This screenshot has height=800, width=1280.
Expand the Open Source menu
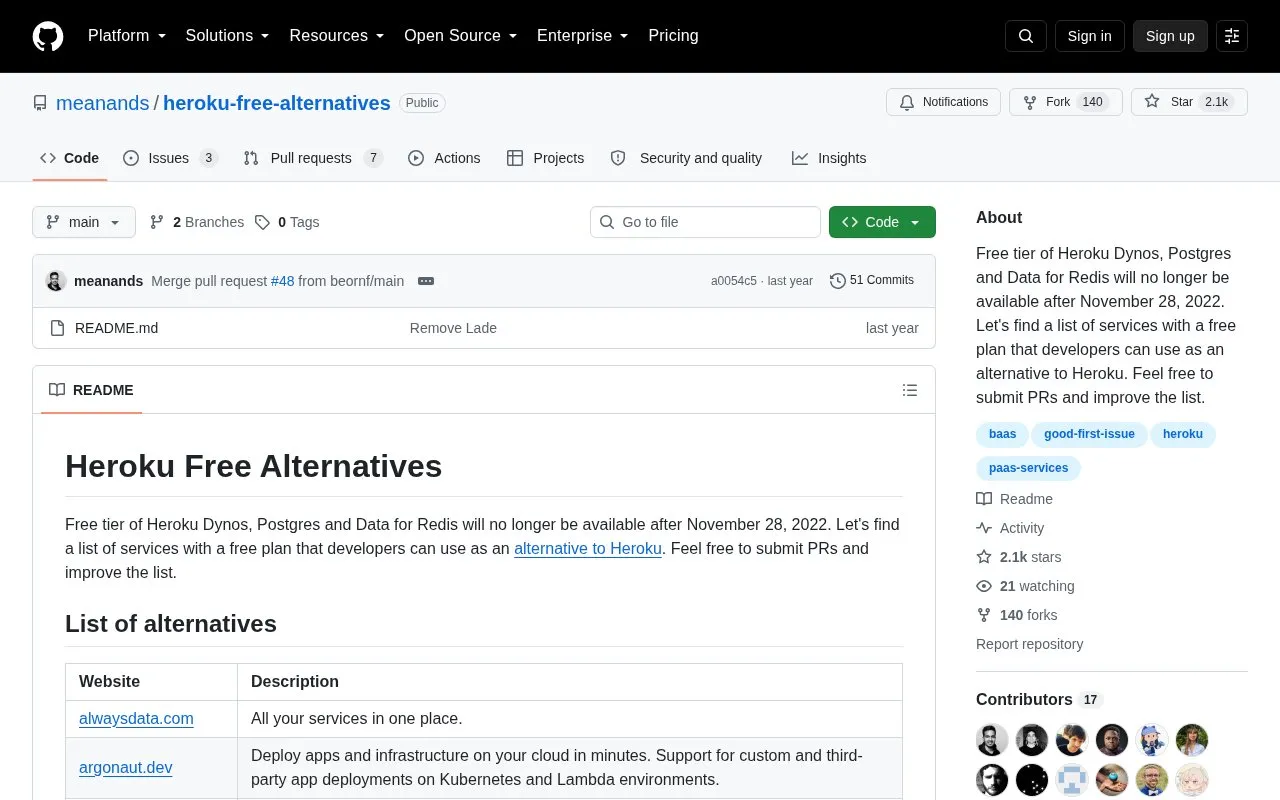[x=460, y=36]
